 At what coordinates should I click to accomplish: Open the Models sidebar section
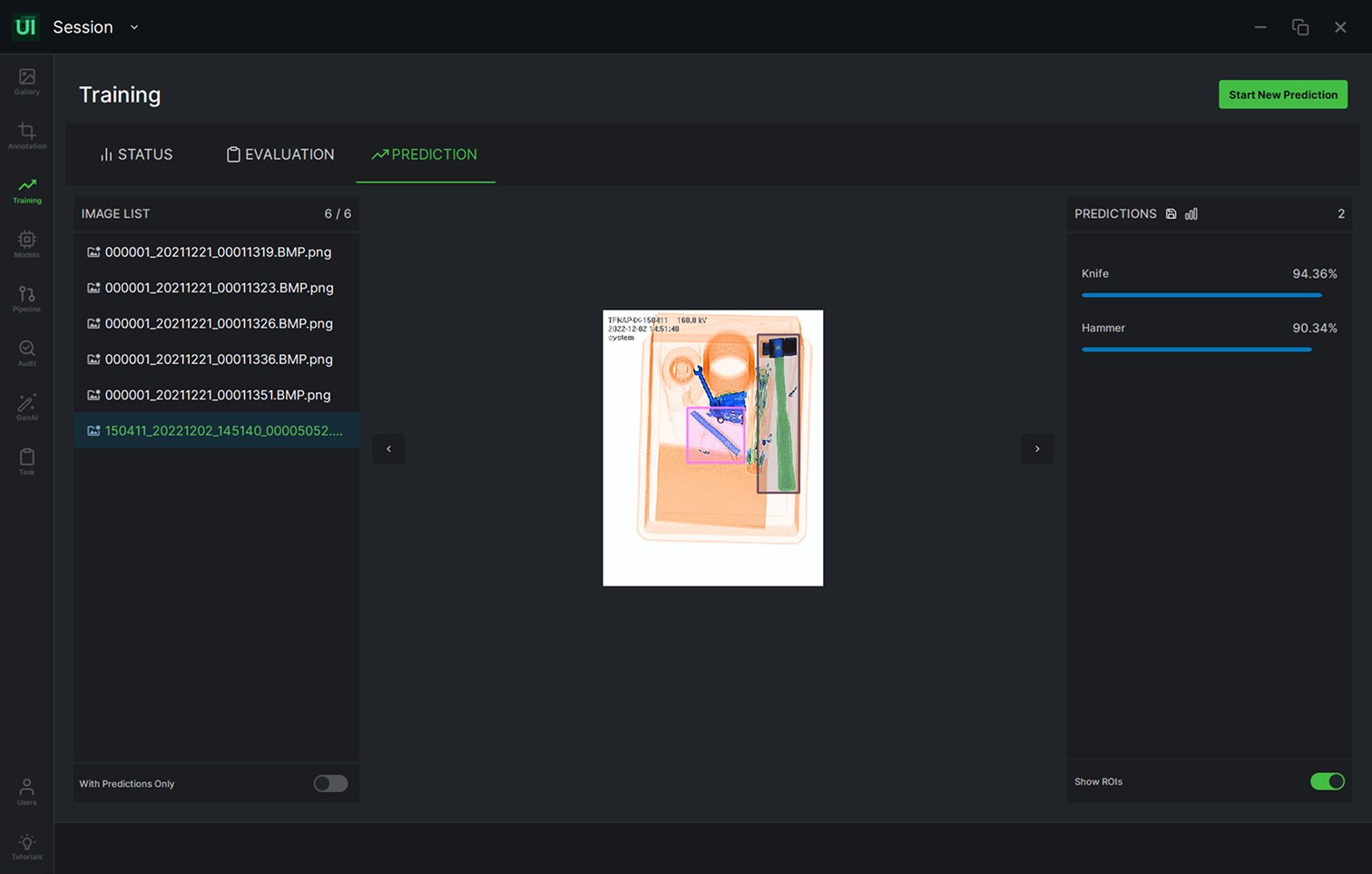coord(26,245)
